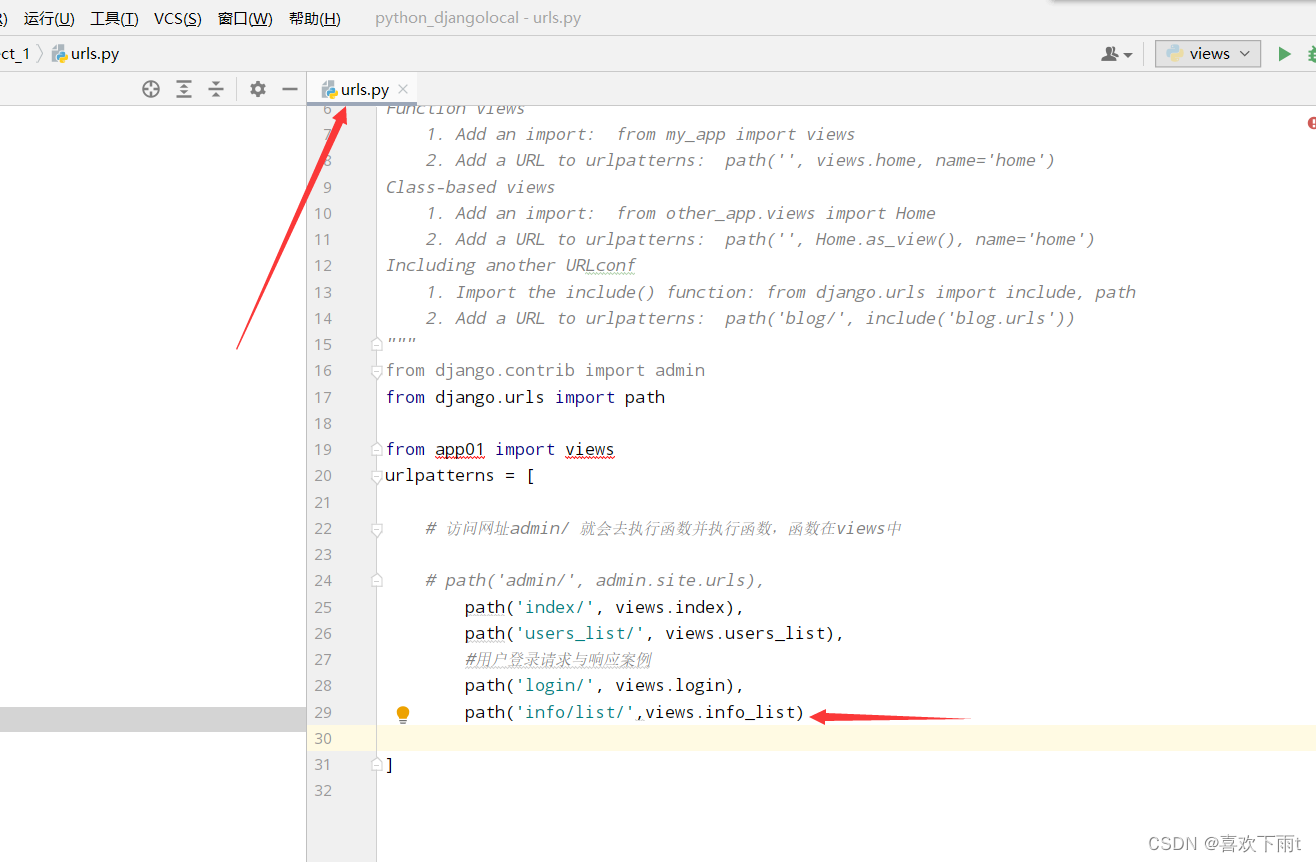The image size is (1316, 862).
Task: Collapse the import fold at line 16
Action: 376,371
